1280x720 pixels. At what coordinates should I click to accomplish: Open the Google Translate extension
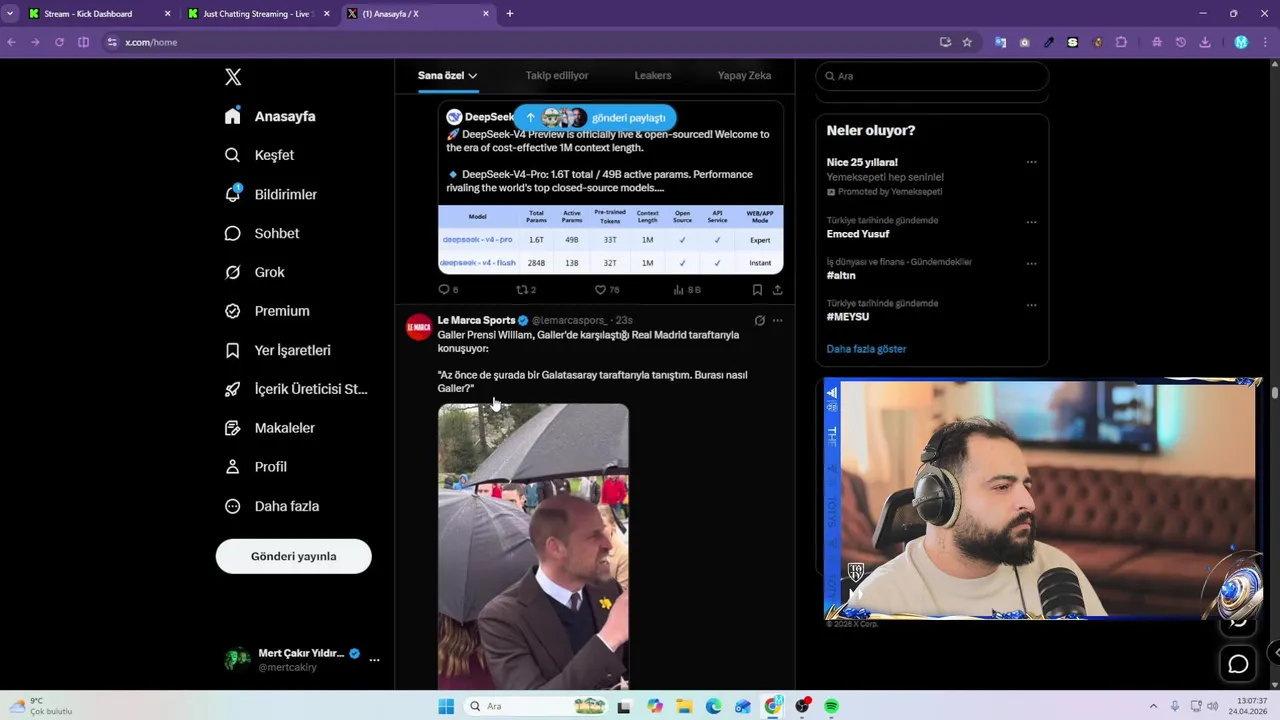tap(1000, 42)
